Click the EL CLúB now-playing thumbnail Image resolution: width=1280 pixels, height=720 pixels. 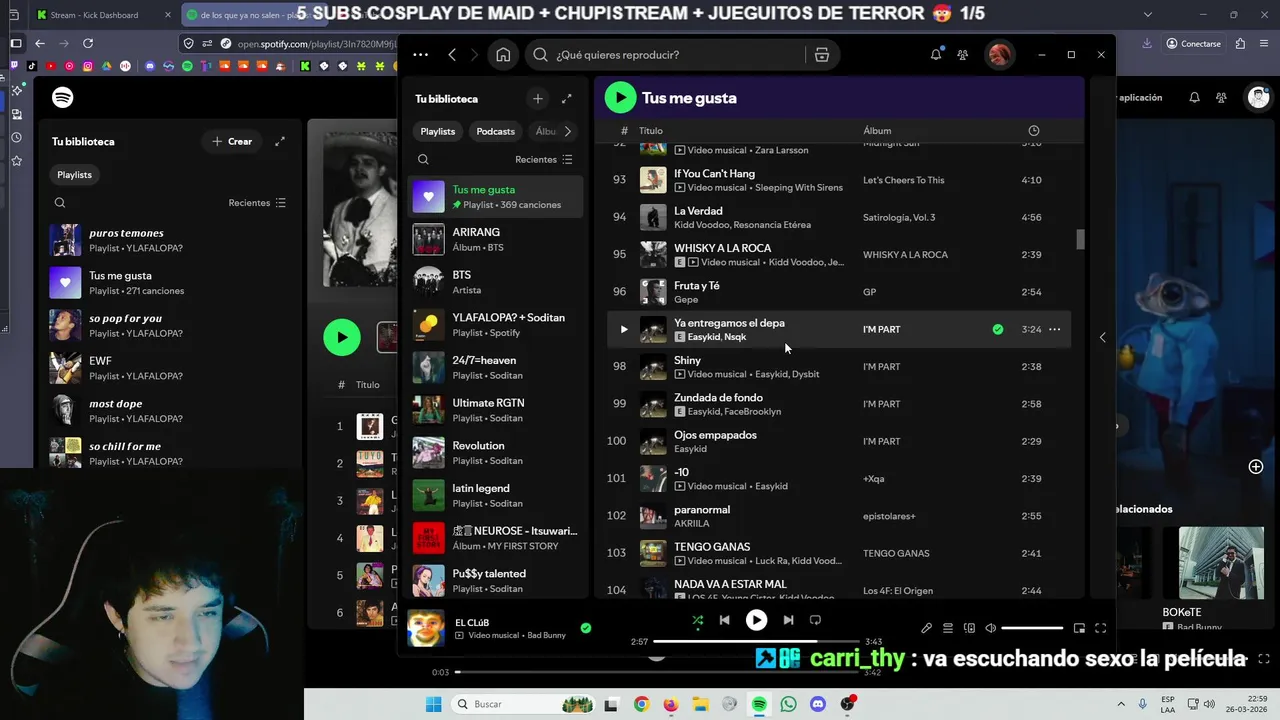(x=426, y=628)
